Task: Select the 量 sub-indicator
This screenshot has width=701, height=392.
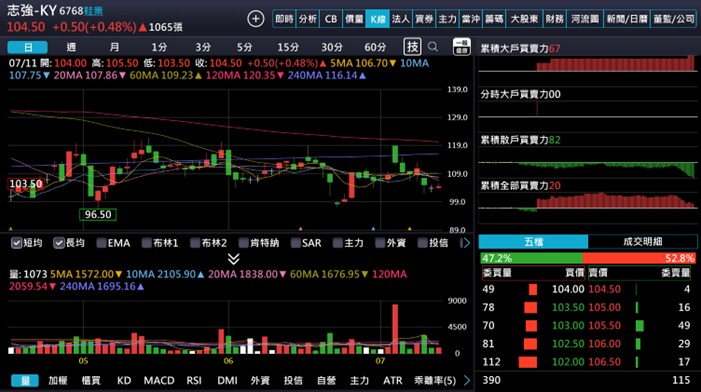Action: click(x=25, y=380)
